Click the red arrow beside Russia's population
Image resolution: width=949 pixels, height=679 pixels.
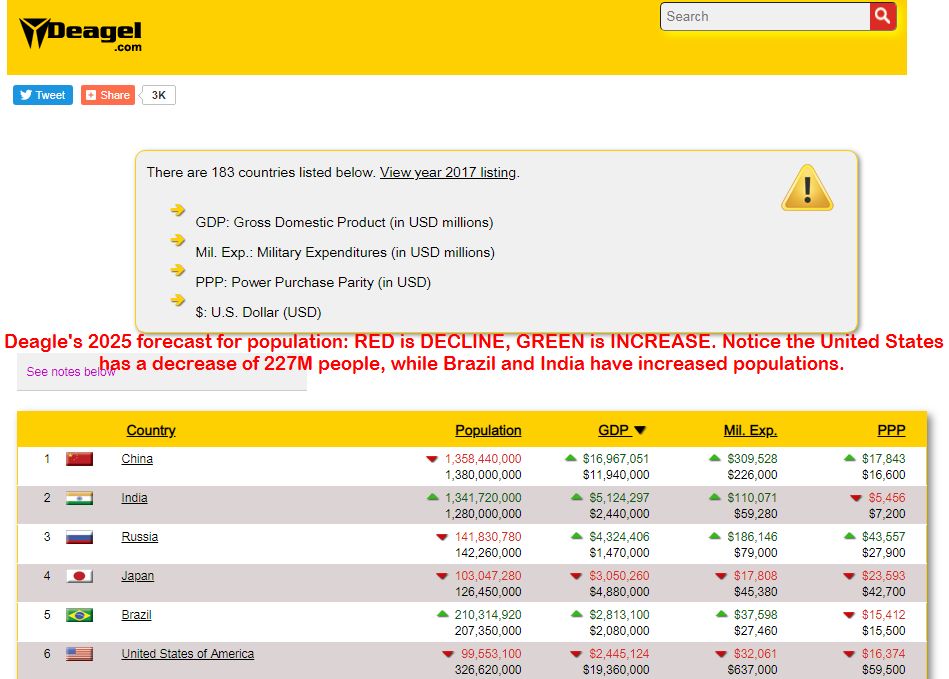point(442,537)
